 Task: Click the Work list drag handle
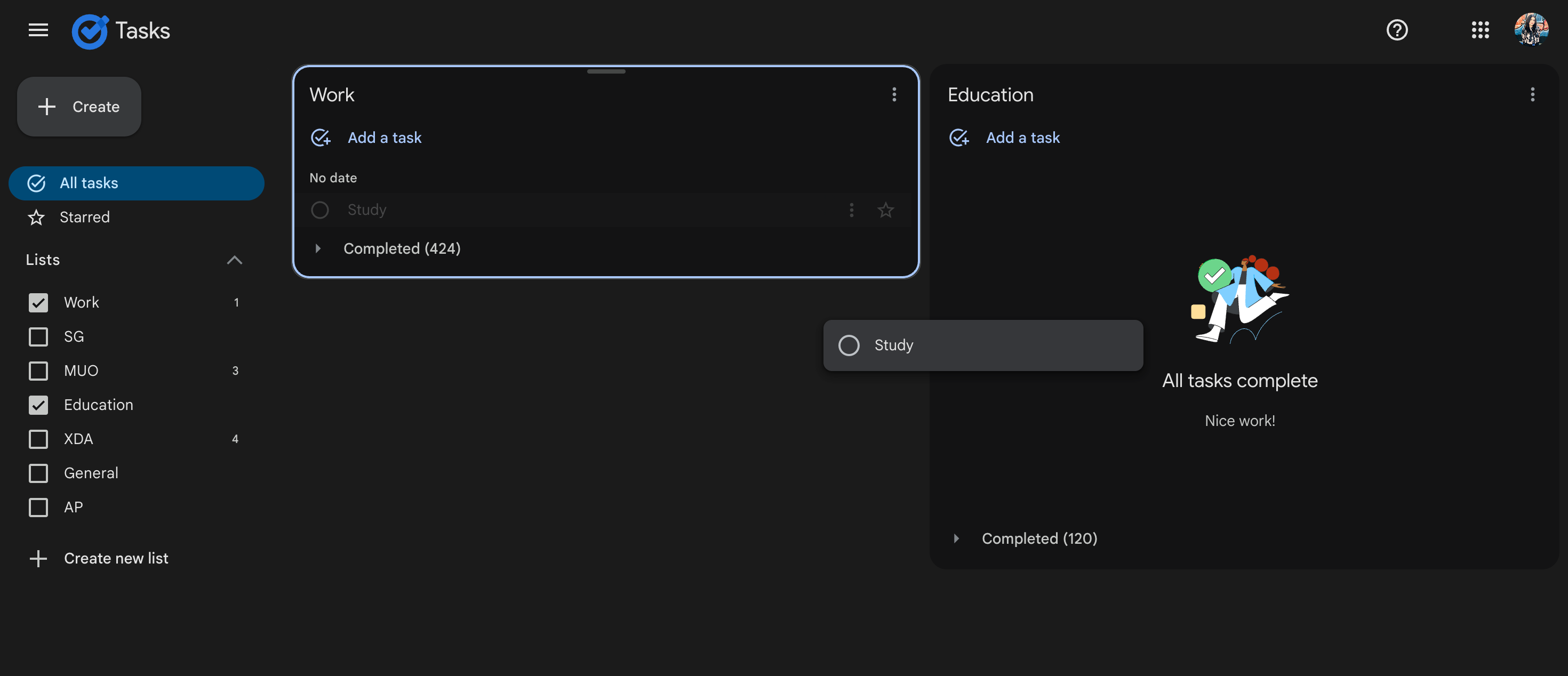point(606,72)
